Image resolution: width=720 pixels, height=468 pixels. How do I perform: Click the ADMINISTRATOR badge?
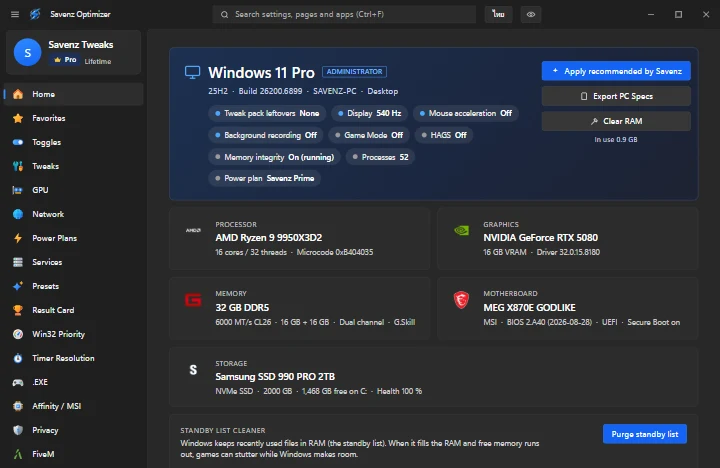click(x=354, y=72)
